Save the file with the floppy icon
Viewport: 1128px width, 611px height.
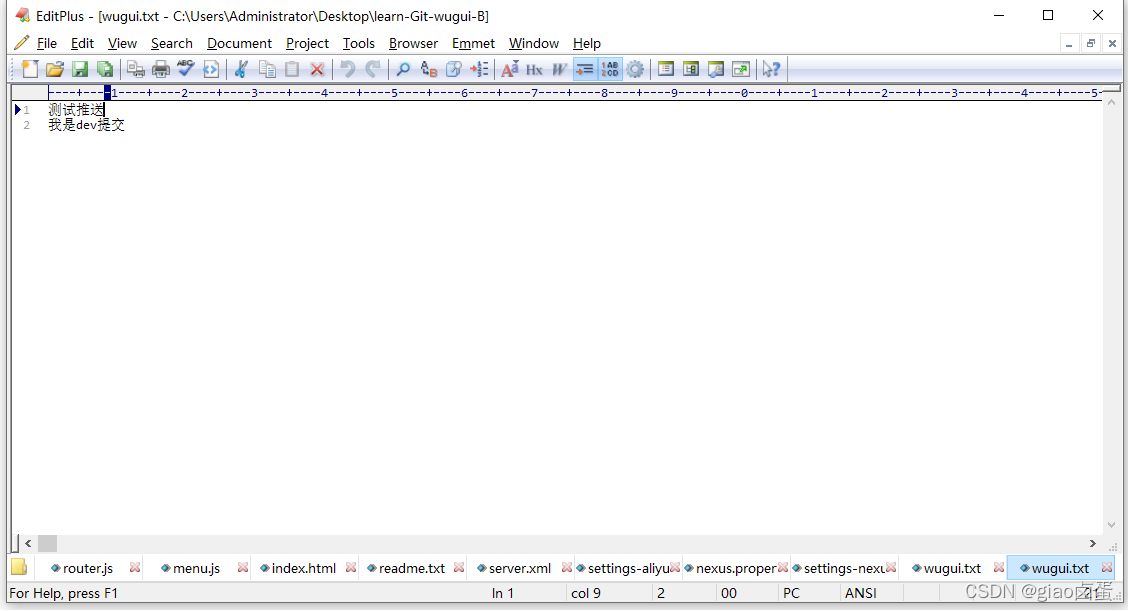(x=80, y=69)
